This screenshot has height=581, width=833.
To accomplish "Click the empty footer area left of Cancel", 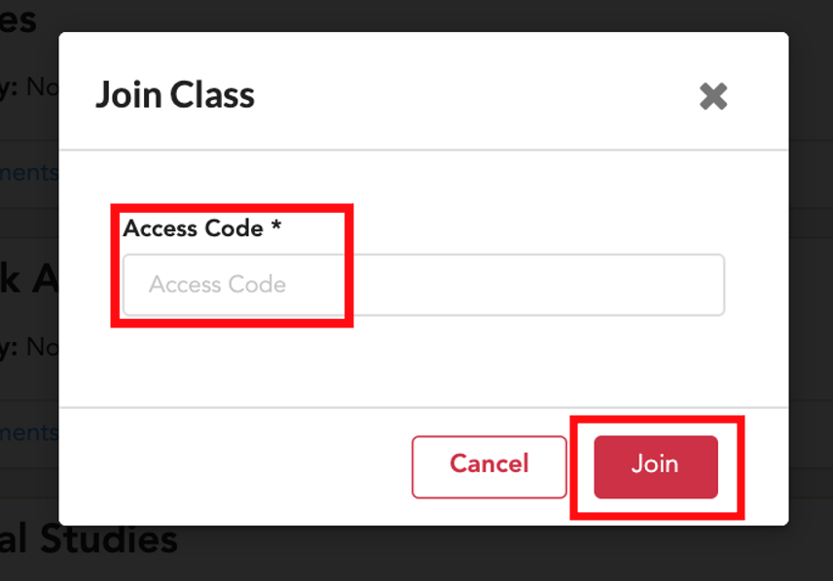I will point(230,466).
